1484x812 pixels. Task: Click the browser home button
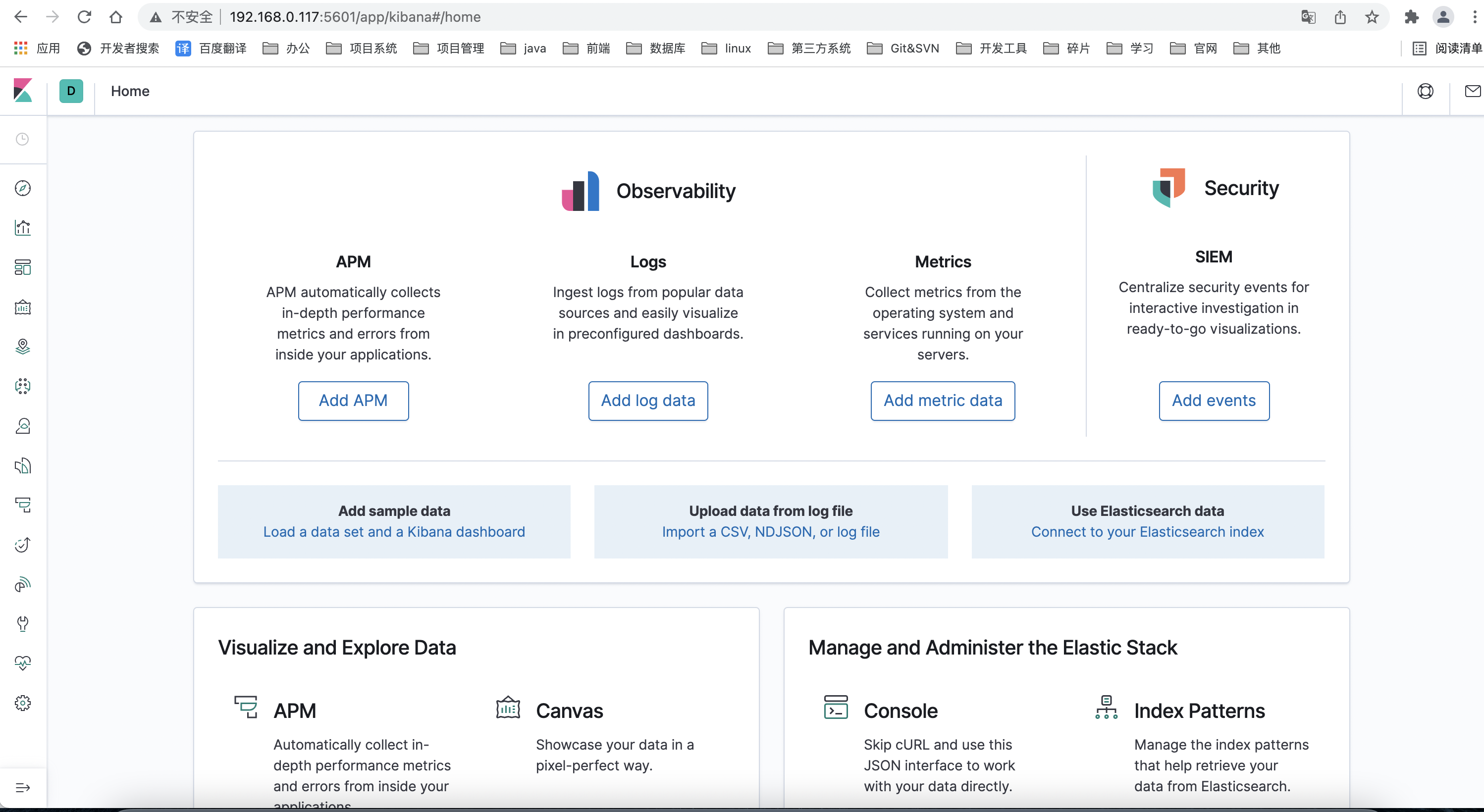pos(116,17)
